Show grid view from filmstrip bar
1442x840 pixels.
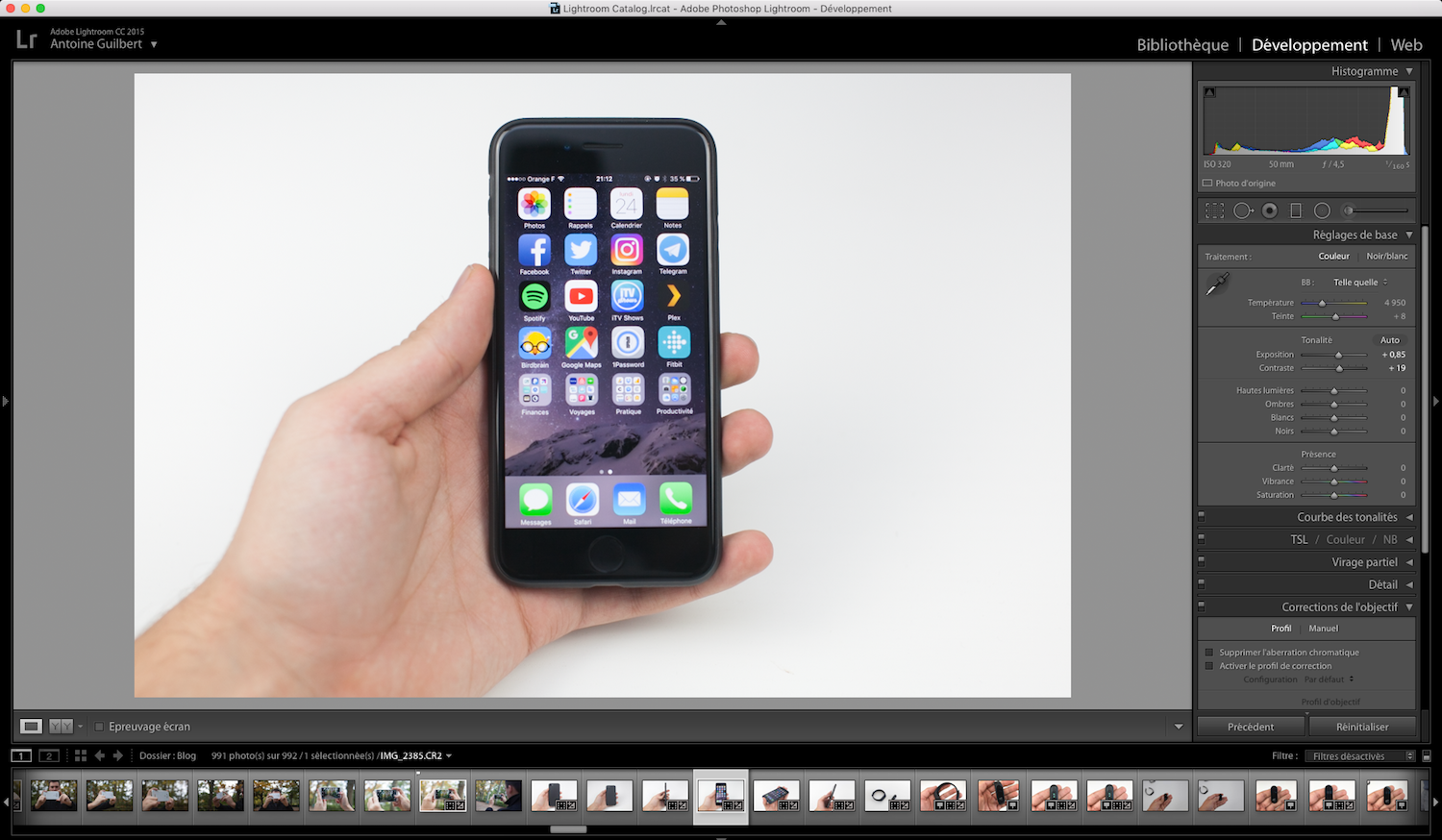pos(81,755)
